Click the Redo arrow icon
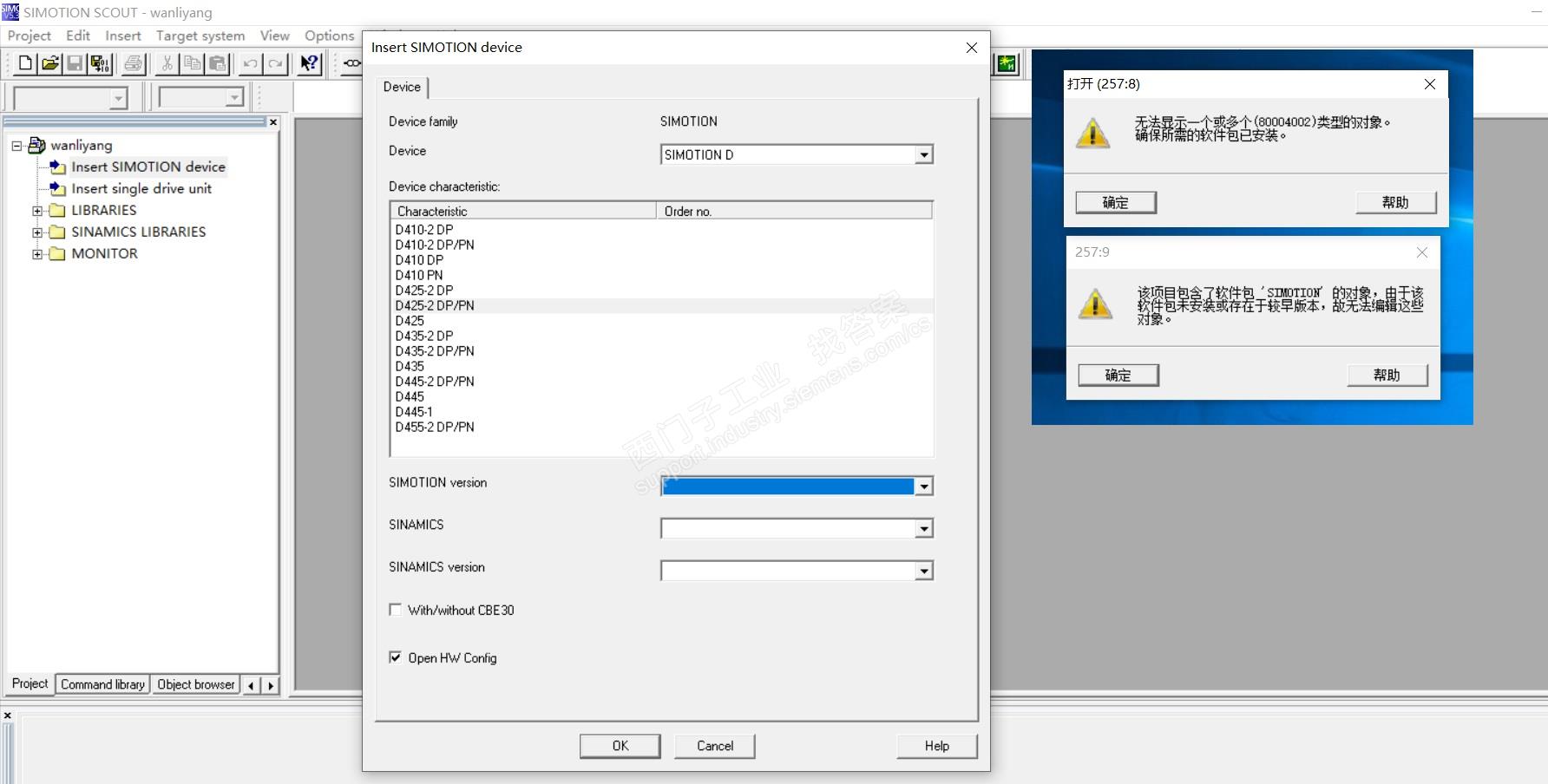1548x784 pixels. 276,63
